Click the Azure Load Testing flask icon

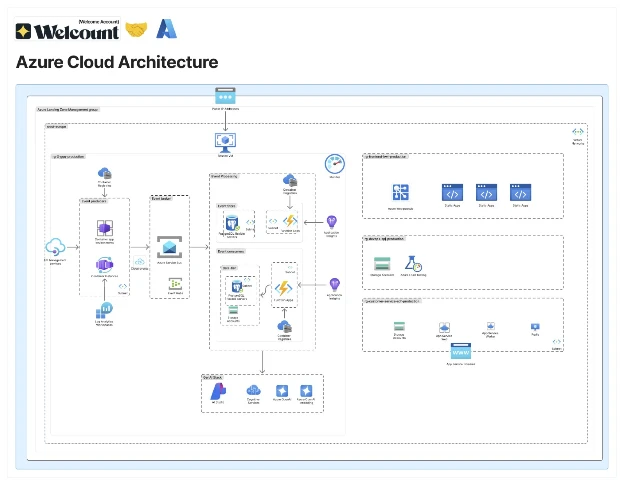[413, 264]
